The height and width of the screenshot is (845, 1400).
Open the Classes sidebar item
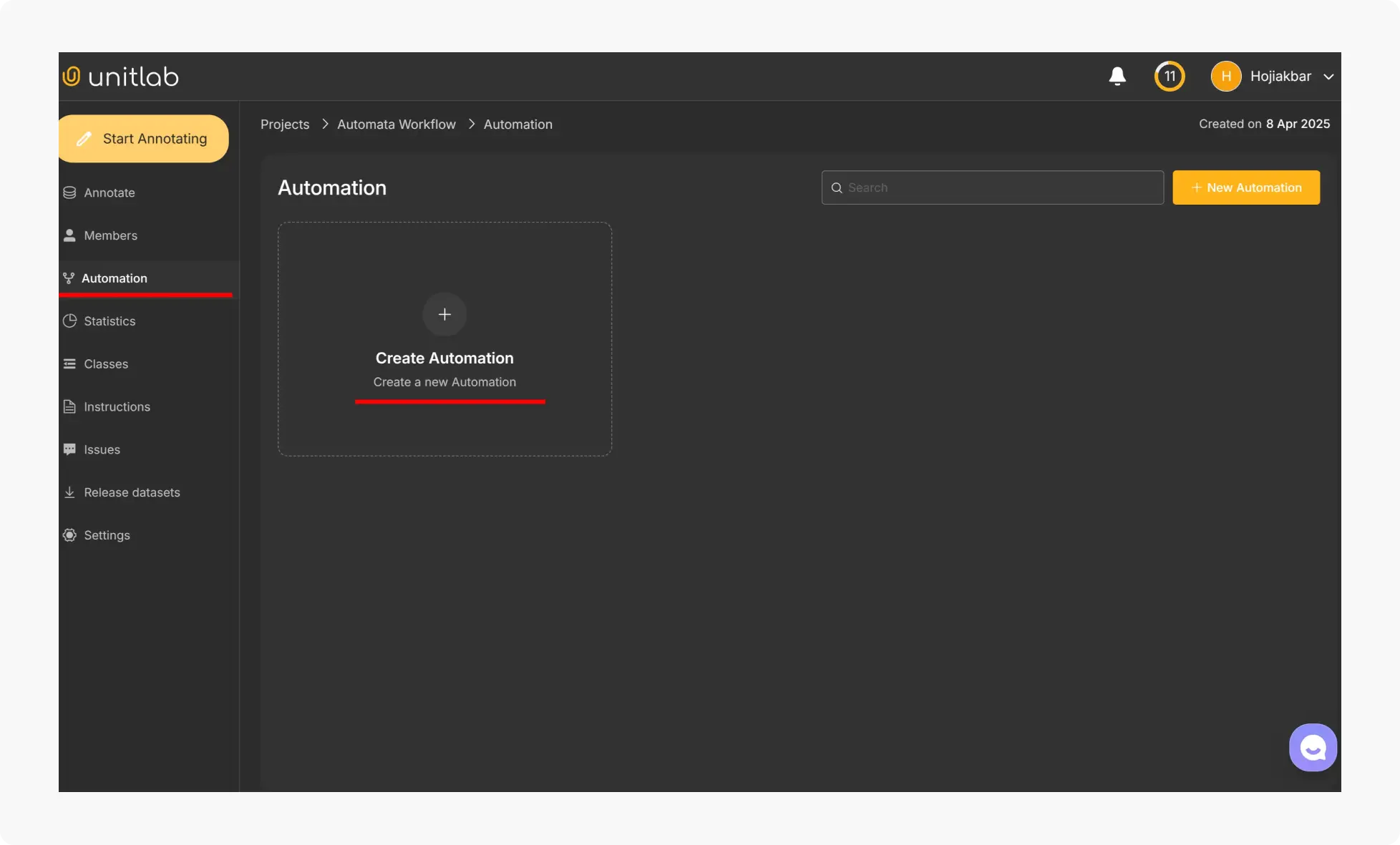click(106, 364)
